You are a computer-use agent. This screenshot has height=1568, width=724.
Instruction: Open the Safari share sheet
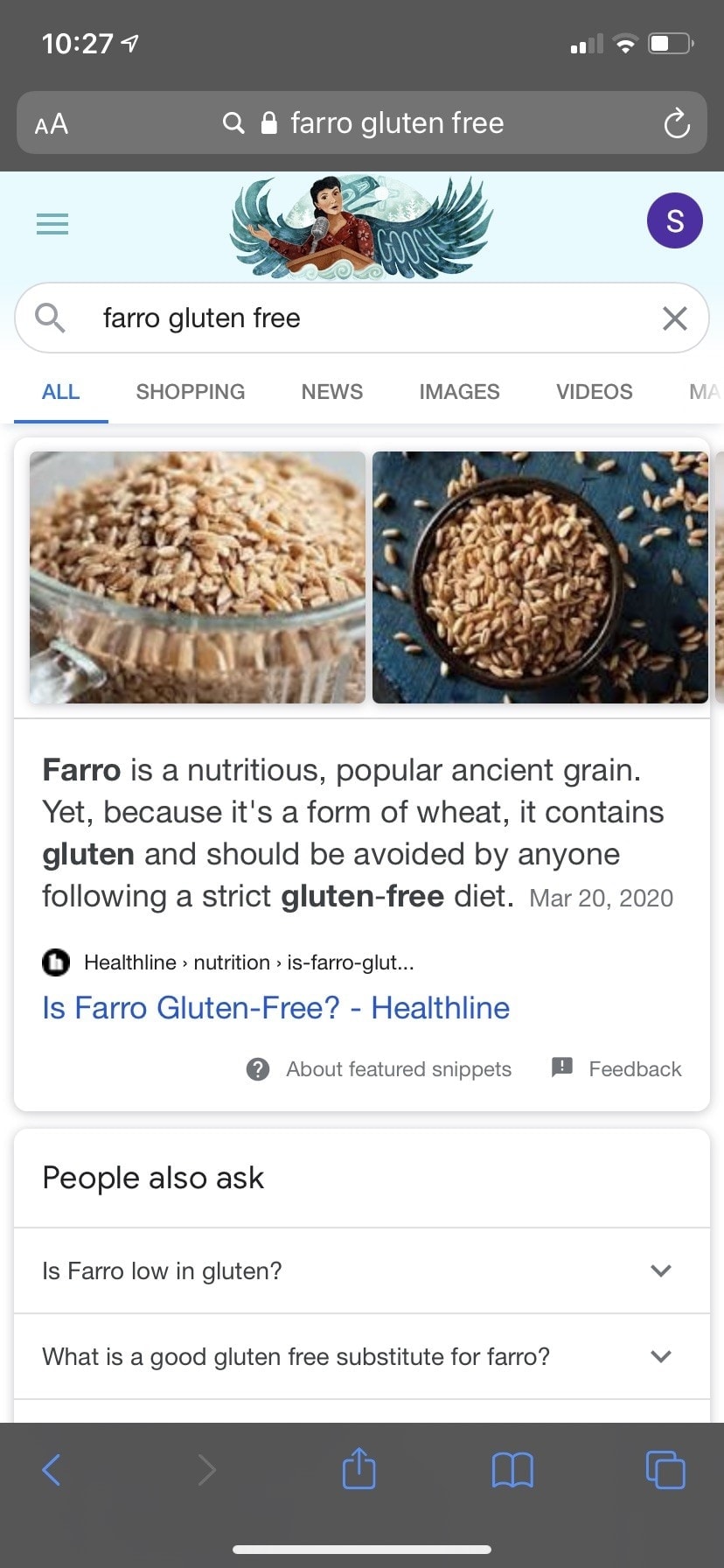pos(359,1469)
